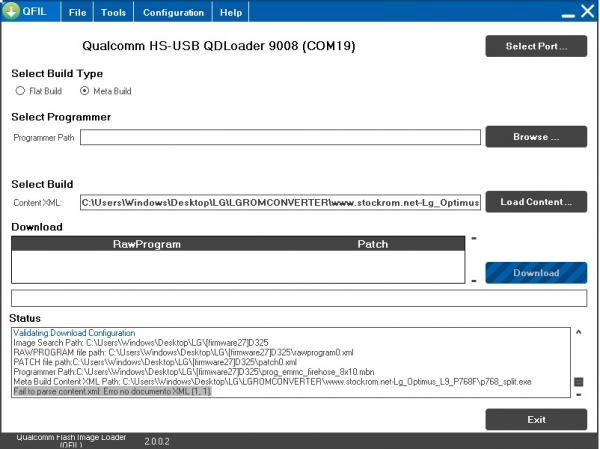Select the 'Validating Download Configuration' log line
This screenshot has height=449, width=600.
74,333
